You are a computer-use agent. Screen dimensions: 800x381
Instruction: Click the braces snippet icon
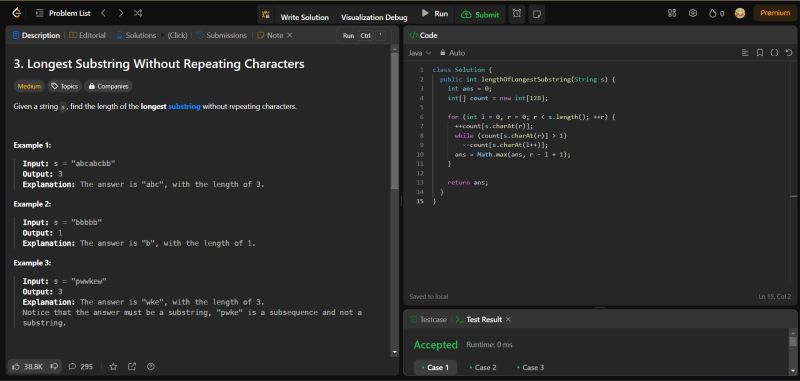pos(774,53)
